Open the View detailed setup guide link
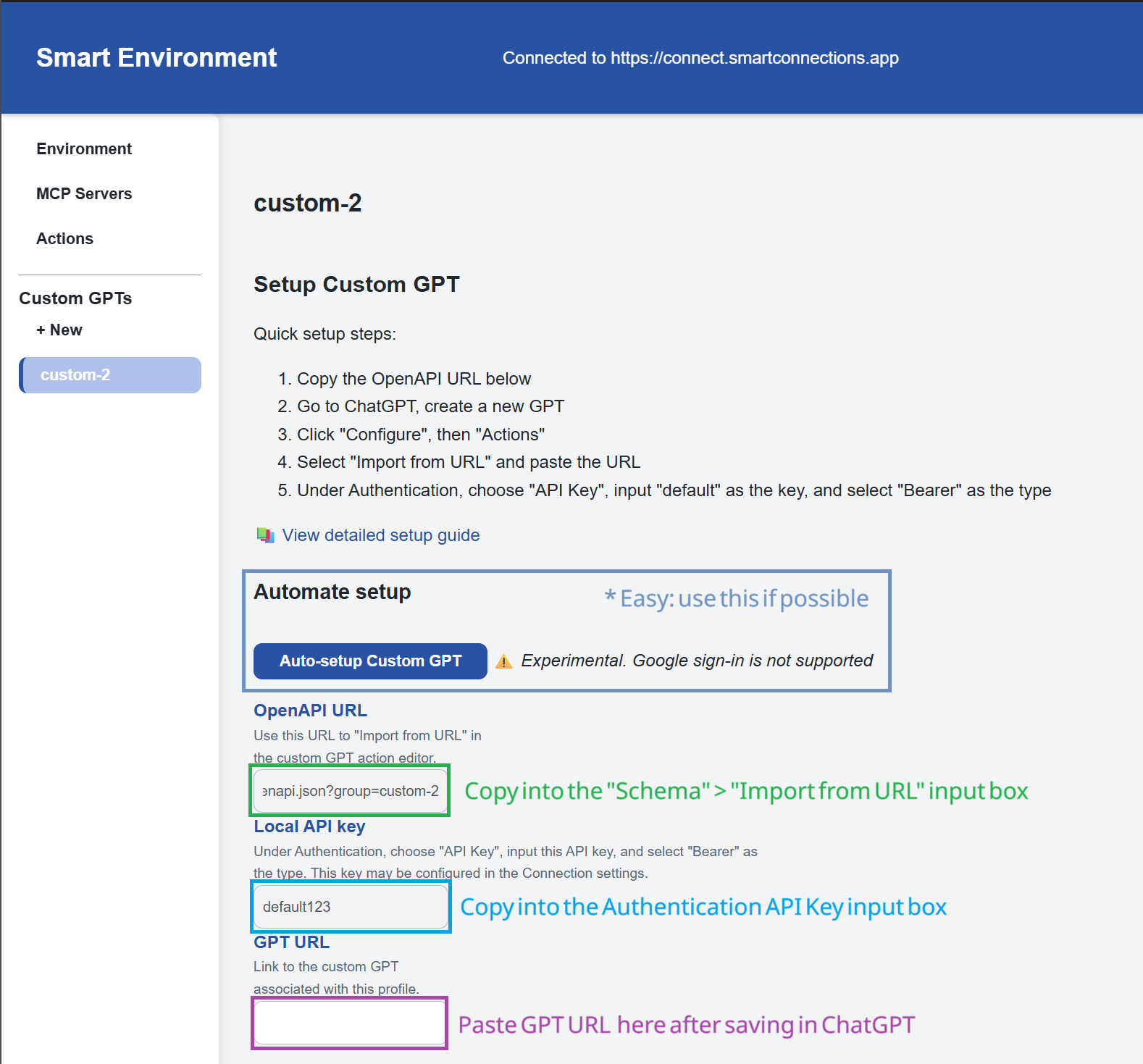 tap(381, 535)
